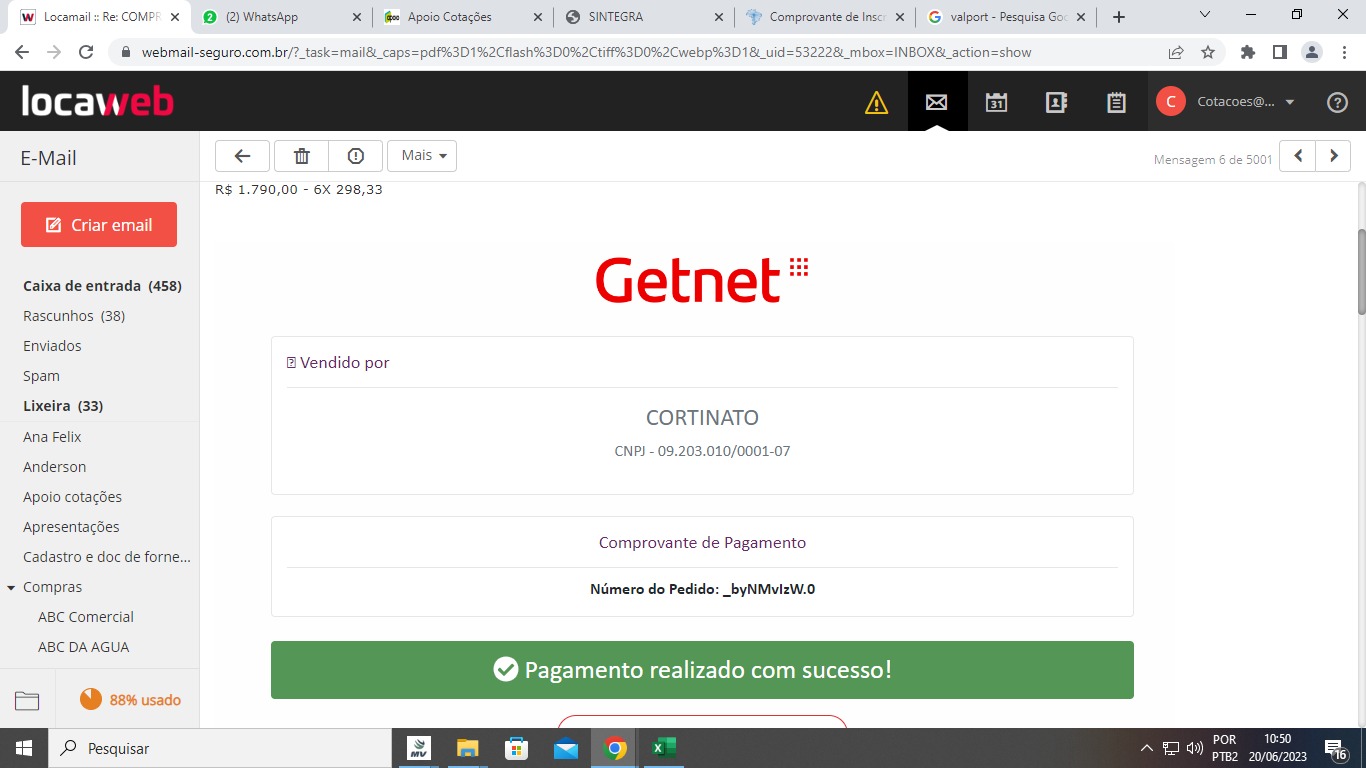Screen dimensions: 1366x768
Task: Open ABC DA AGUA subfolder
Action: click(x=84, y=647)
